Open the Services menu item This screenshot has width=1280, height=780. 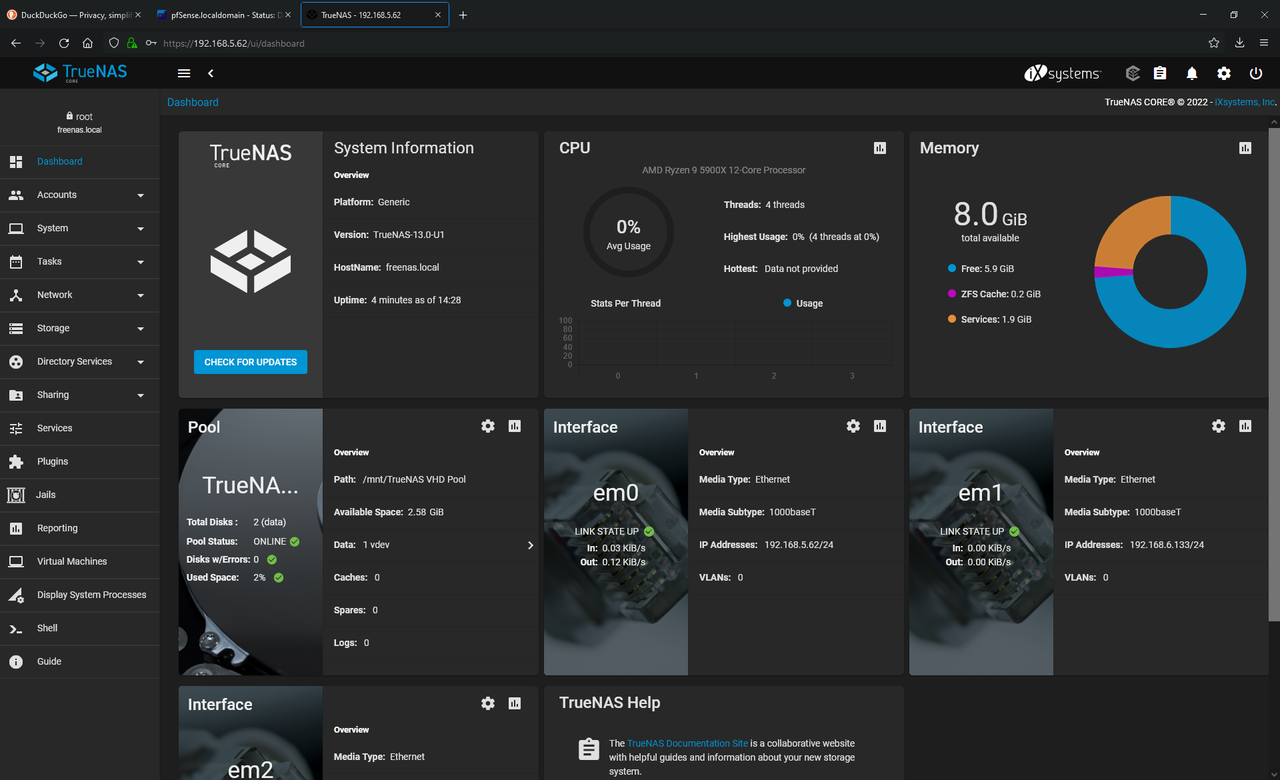[80, 428]
